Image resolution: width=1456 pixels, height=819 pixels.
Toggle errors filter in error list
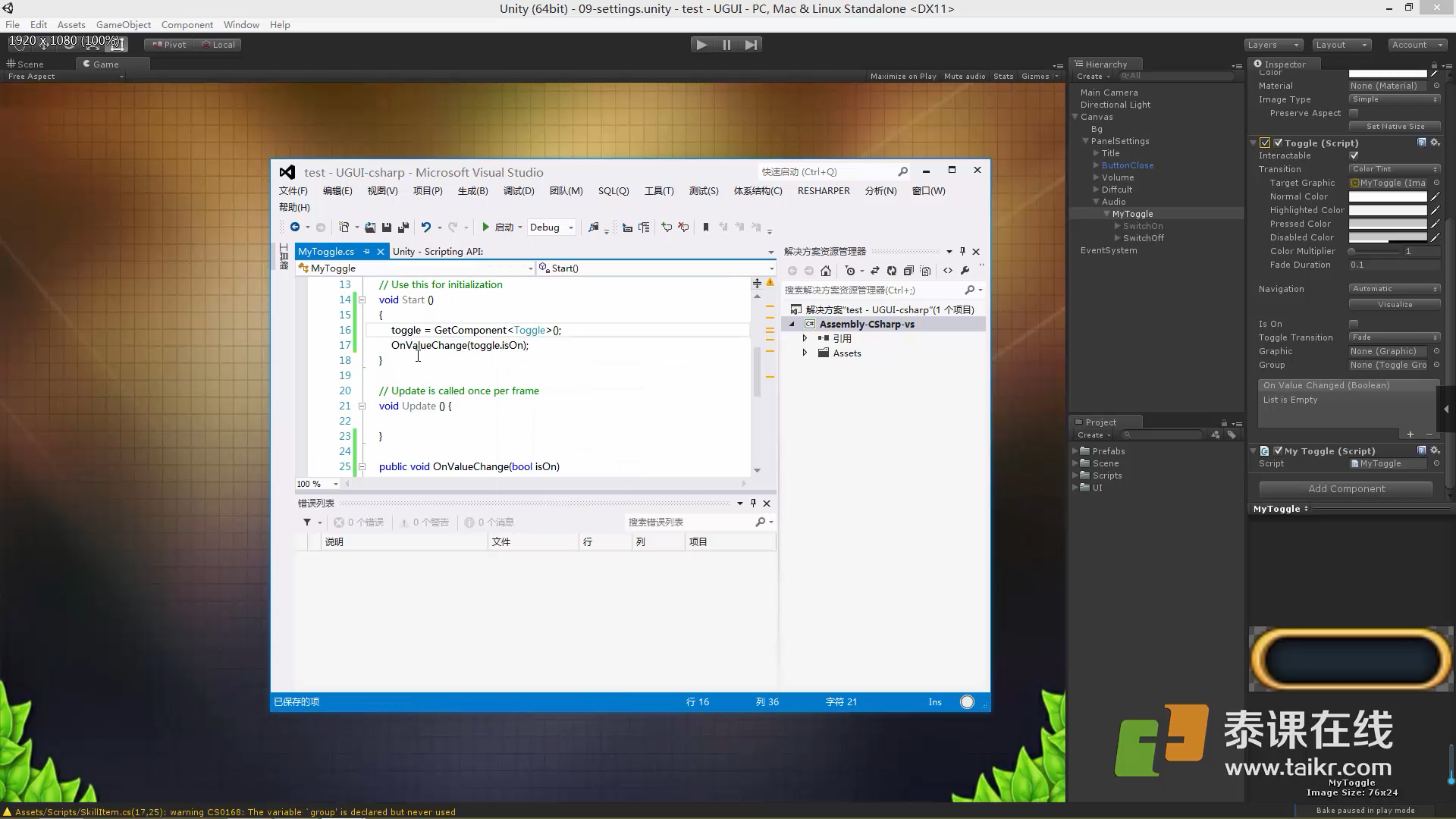click(359, 522)
